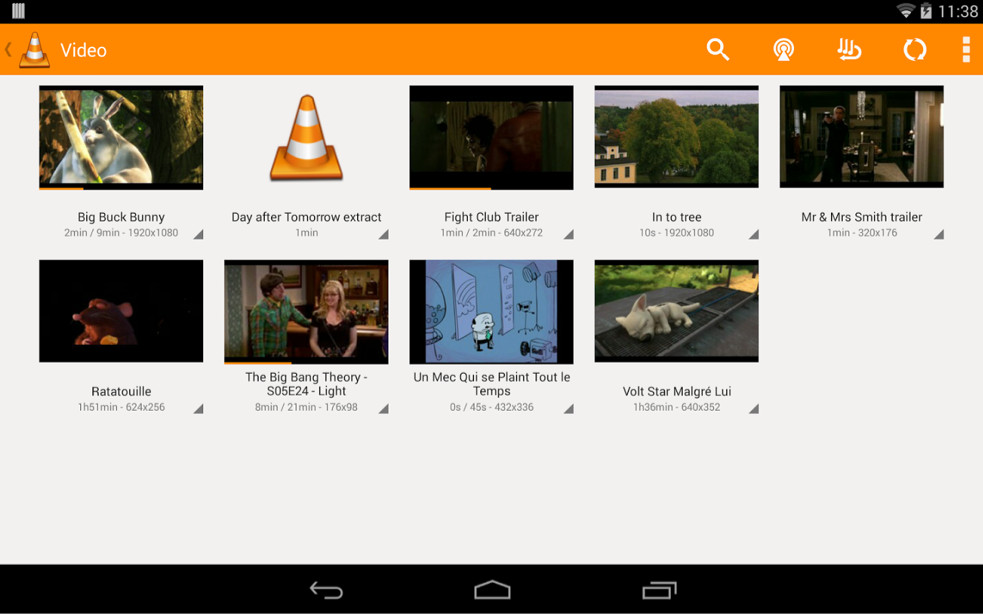This screenshot has width=983, height=614.
Task: Tap the orange progress bar under Big Bang Theory
Action: coord(258,362)
